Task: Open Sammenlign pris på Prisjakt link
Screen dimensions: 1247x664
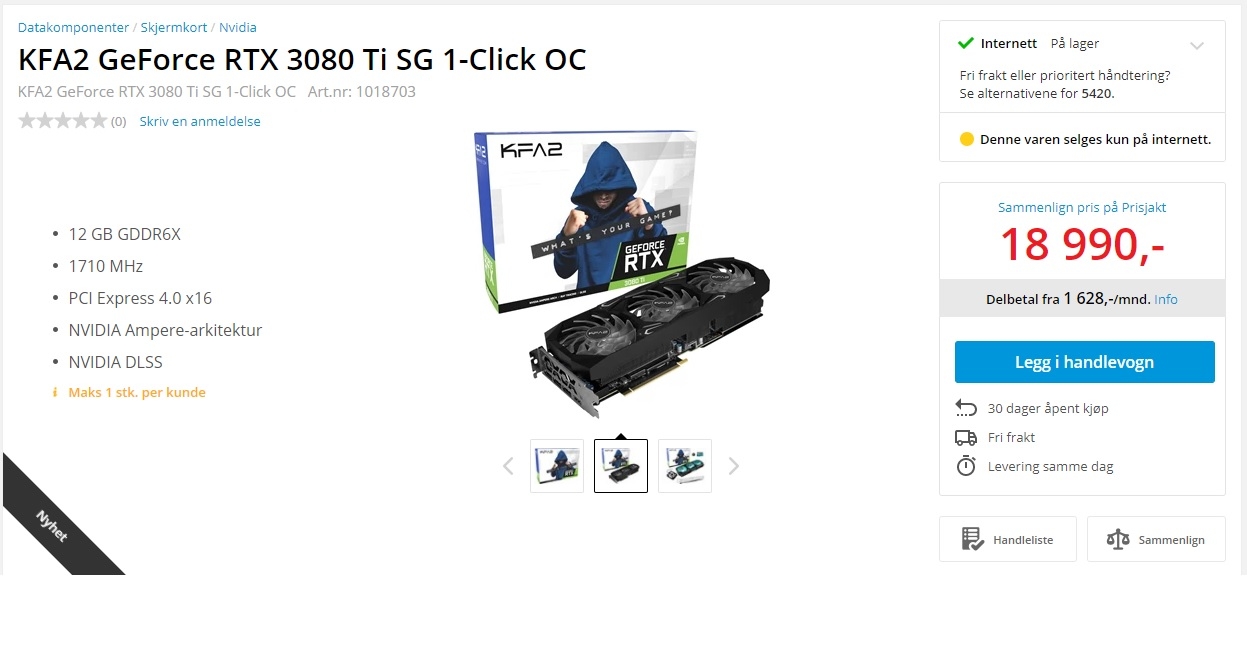Action: (x=1082, y=208)
